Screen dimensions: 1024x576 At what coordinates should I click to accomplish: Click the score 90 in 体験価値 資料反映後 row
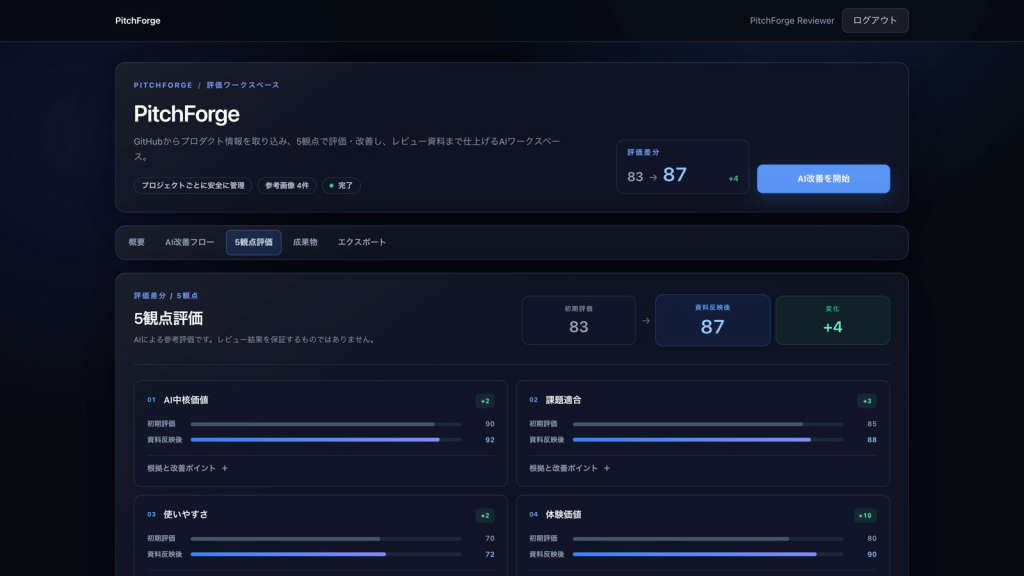tap(872, 554)
